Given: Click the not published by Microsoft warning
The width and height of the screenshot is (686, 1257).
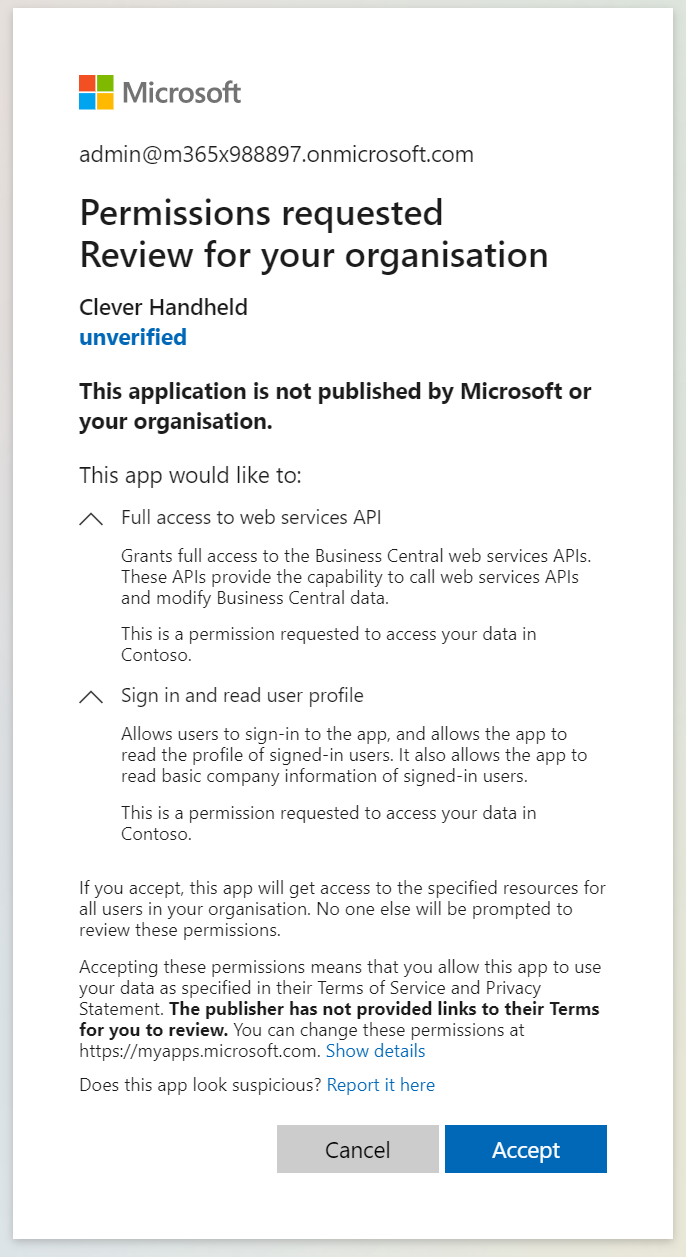Looking at the screenshot, I should tap(335, 406).
